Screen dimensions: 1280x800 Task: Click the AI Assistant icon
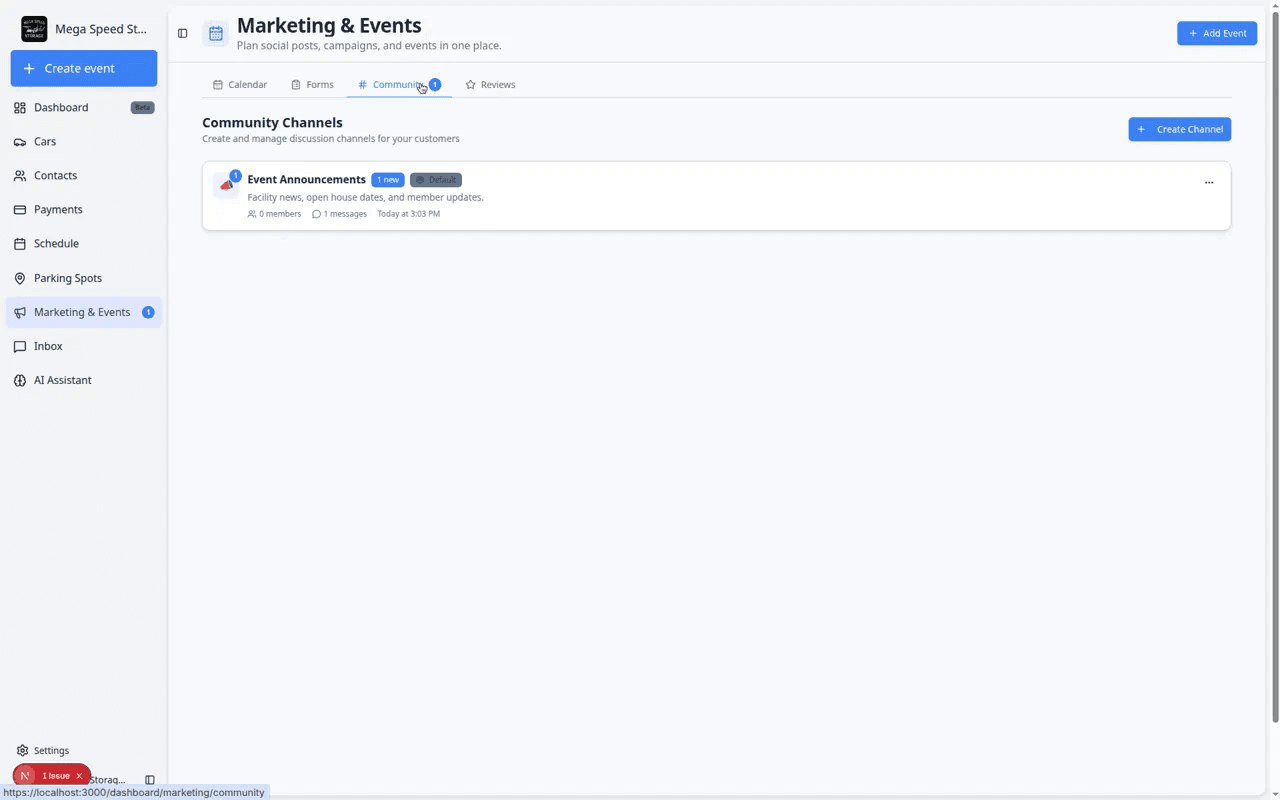click(20, 380)
